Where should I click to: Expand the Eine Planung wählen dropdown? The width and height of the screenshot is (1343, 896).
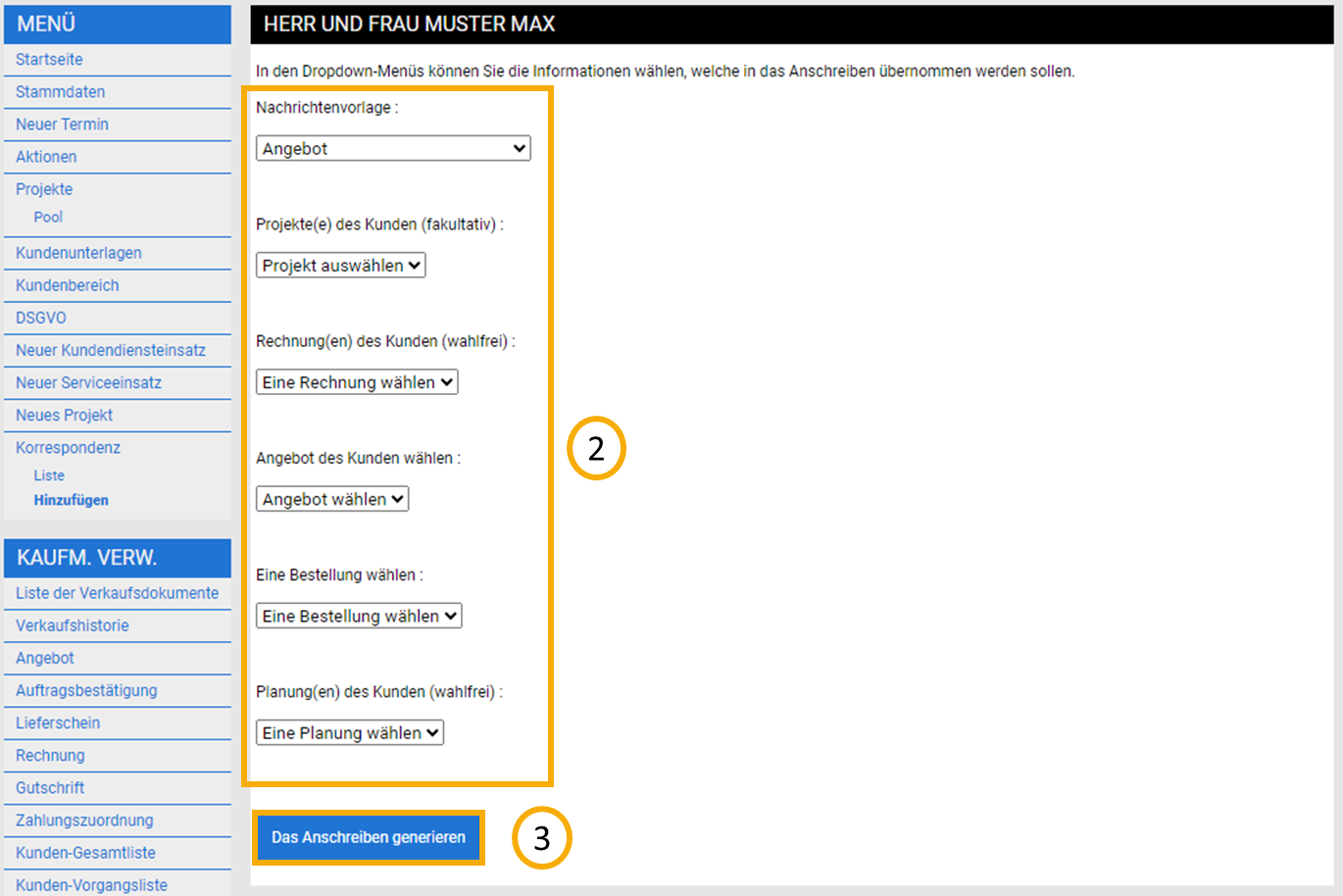pos(350,732)
